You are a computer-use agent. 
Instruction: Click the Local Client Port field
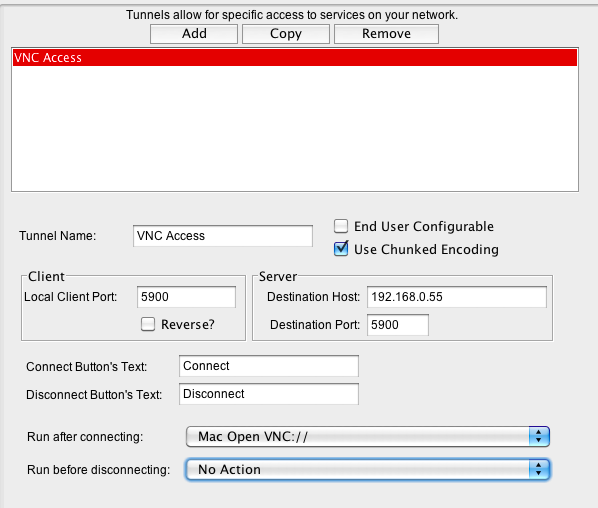tap(186, 297)
